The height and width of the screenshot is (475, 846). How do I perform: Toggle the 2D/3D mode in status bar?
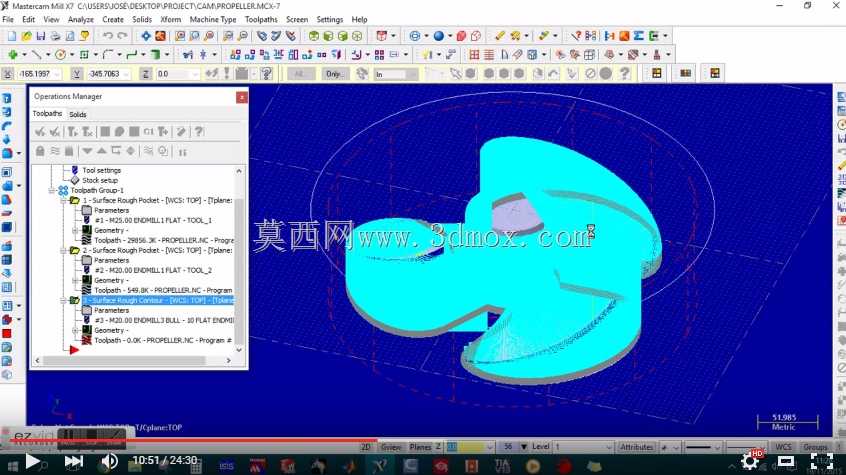tap(366, 447)
